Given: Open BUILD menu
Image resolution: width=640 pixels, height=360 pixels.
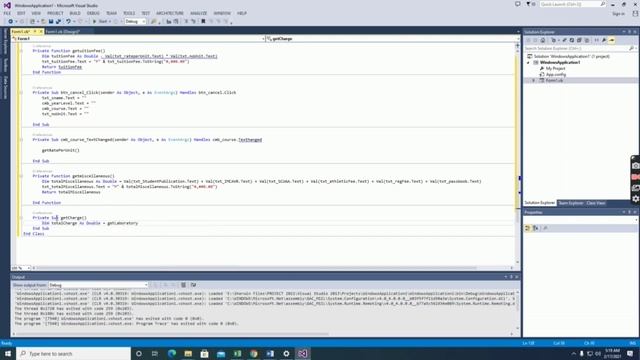Looking at the screenshot, I should pyautogui.click(x=75, y=13).
